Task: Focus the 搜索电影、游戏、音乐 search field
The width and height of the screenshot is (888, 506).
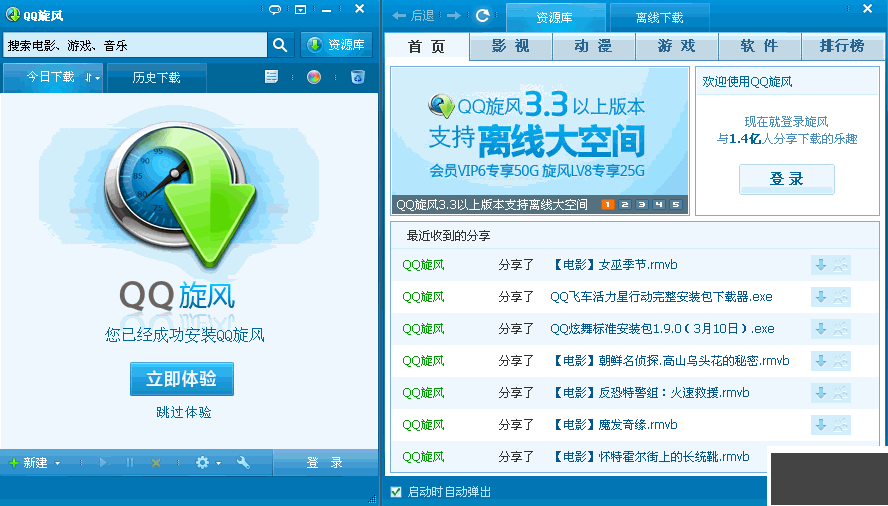Action: (135, 45)
